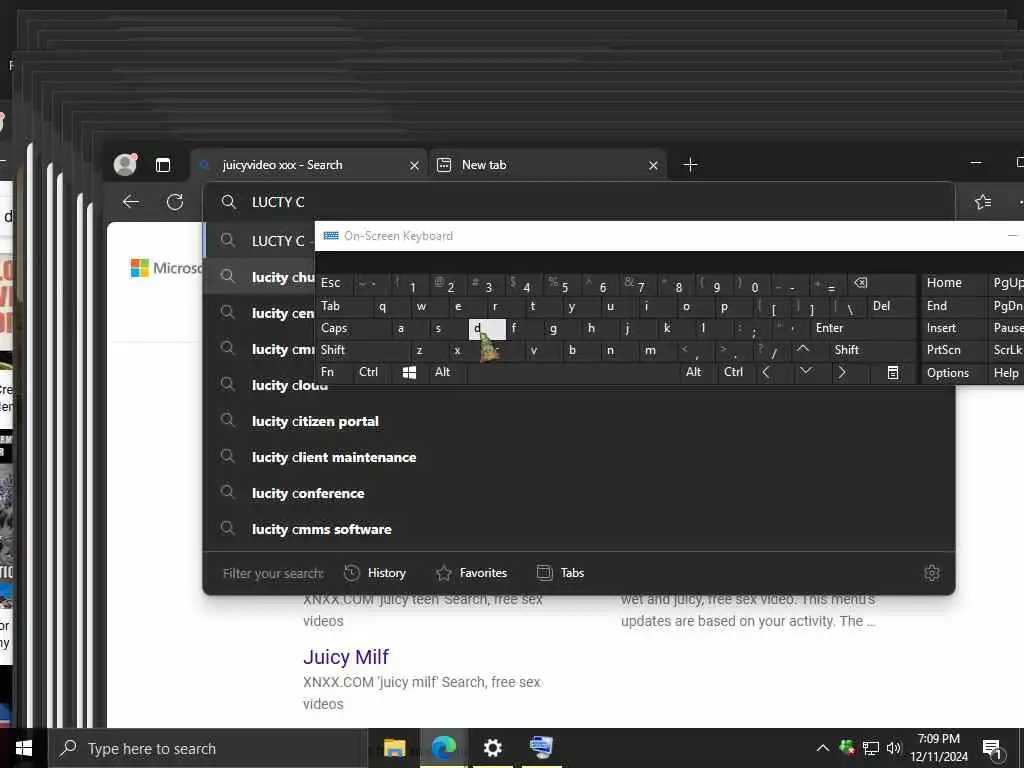Viewport: 1024px width, 768px height.
Task: Click the Help key on On-Screen Keyboard
Action: click(x=1006, y=372)
